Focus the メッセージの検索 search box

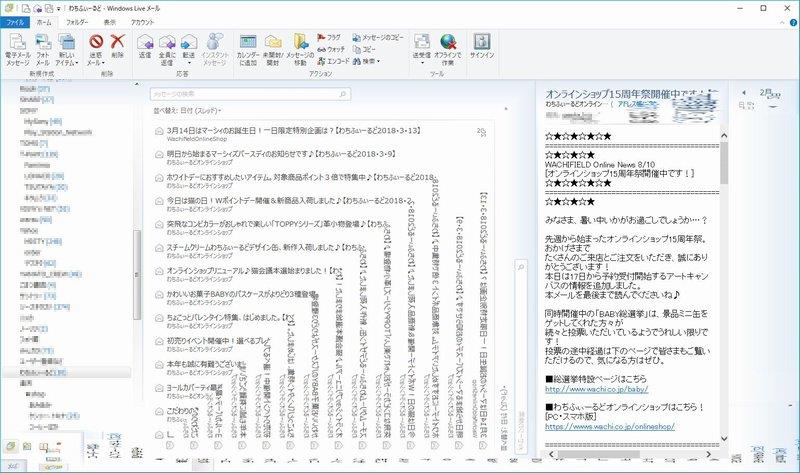(x=250, y=94)
